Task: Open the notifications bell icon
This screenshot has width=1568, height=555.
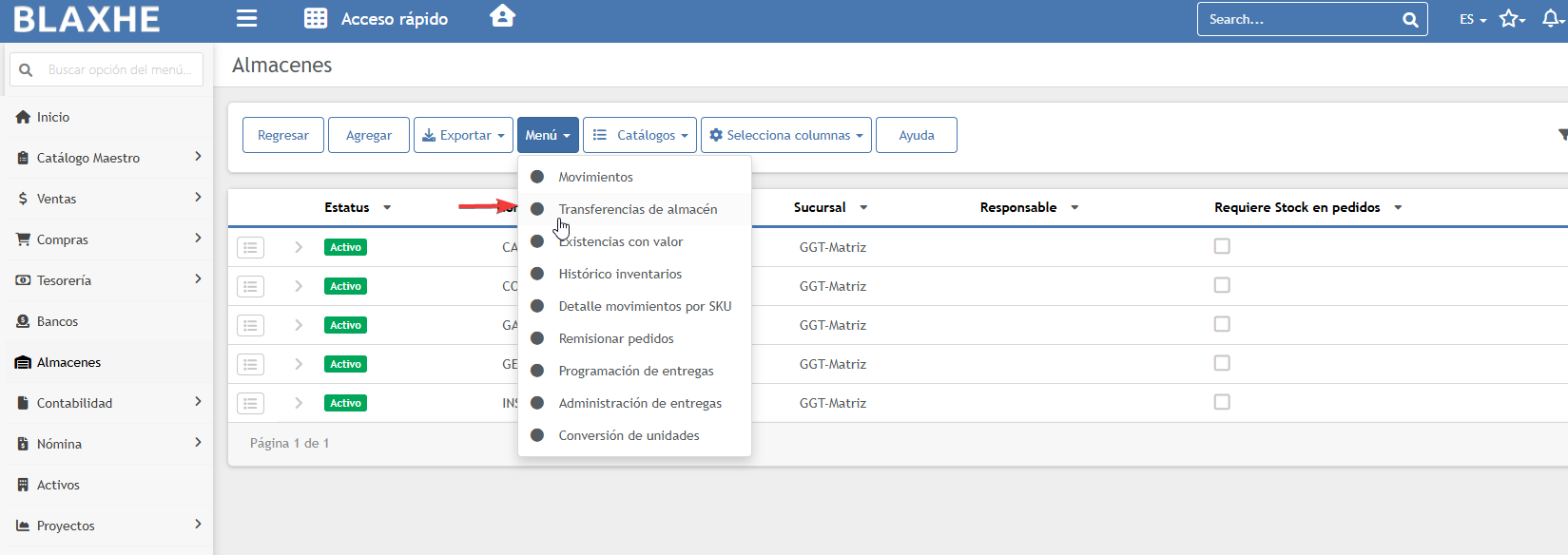Action: [1550, 18]
